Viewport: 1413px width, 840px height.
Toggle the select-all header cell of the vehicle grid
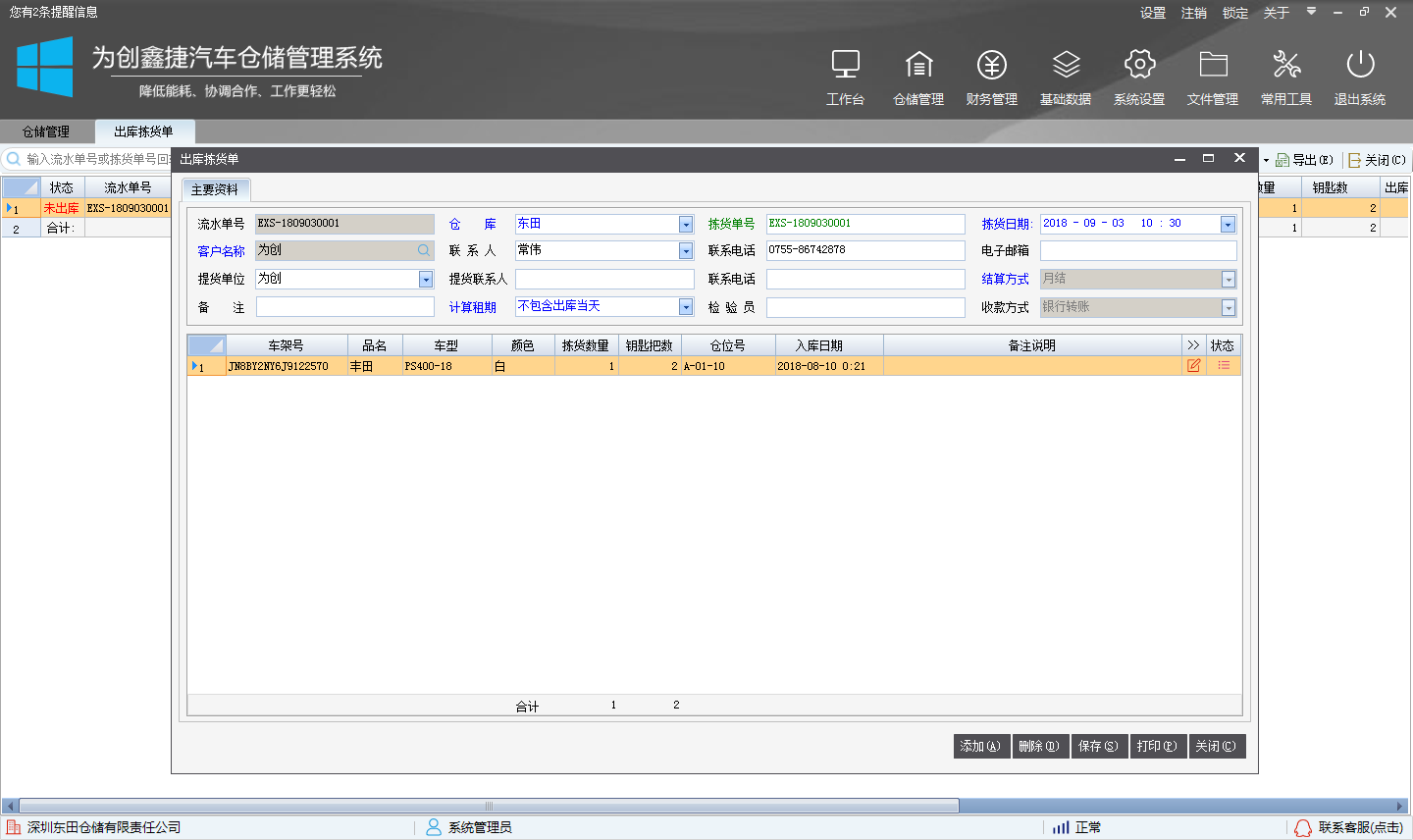pos(206,344)
